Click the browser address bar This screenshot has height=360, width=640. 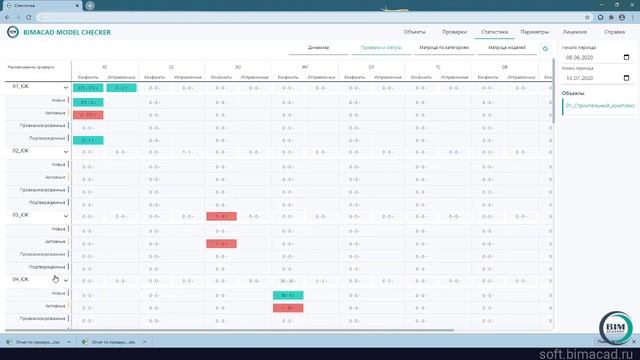coord(310,17)
